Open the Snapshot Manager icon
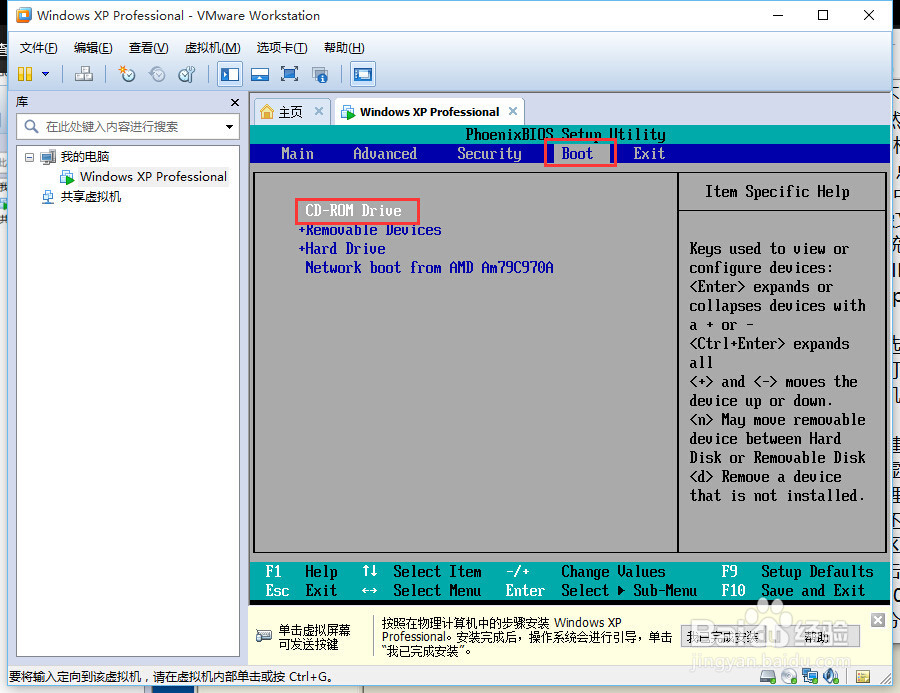This screenshot has height=693, width=900. pos(186,74)
